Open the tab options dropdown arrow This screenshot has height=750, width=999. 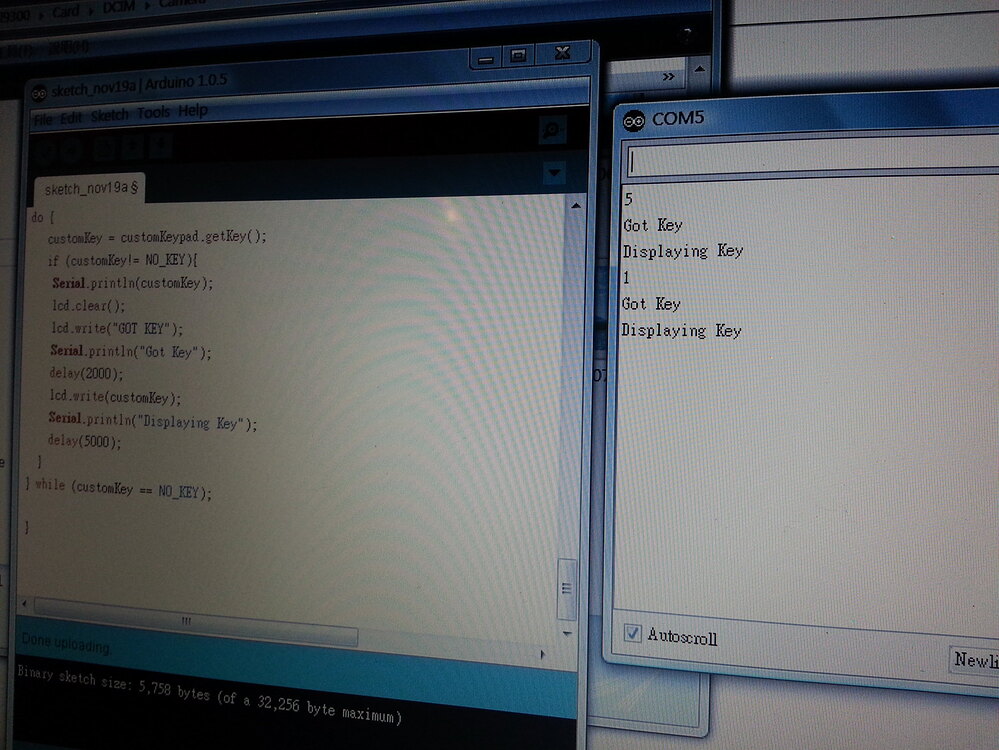tap(554, 172)
